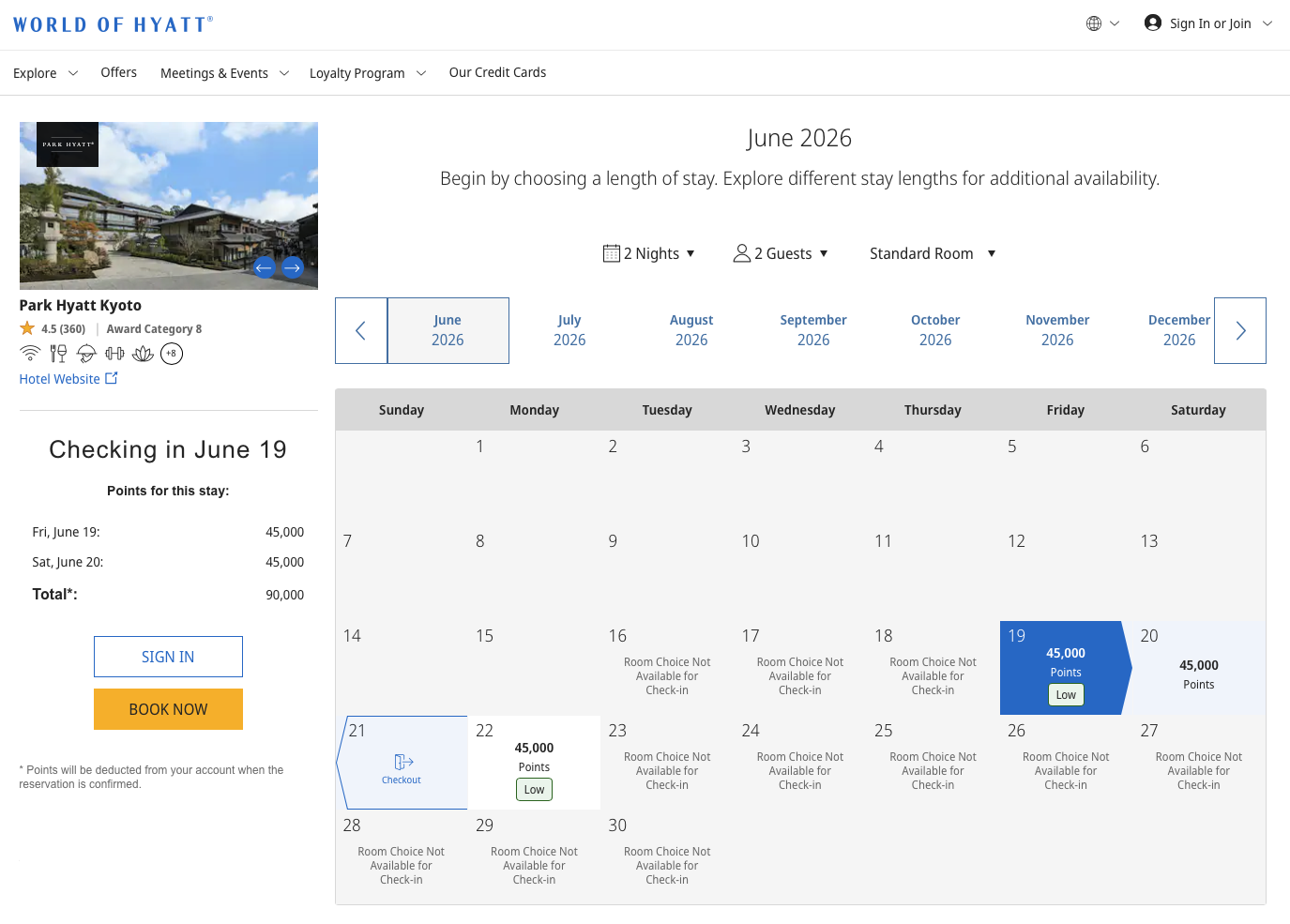
Task: Click the Wi-Fi amenity icon
Action: coord(30,354)
